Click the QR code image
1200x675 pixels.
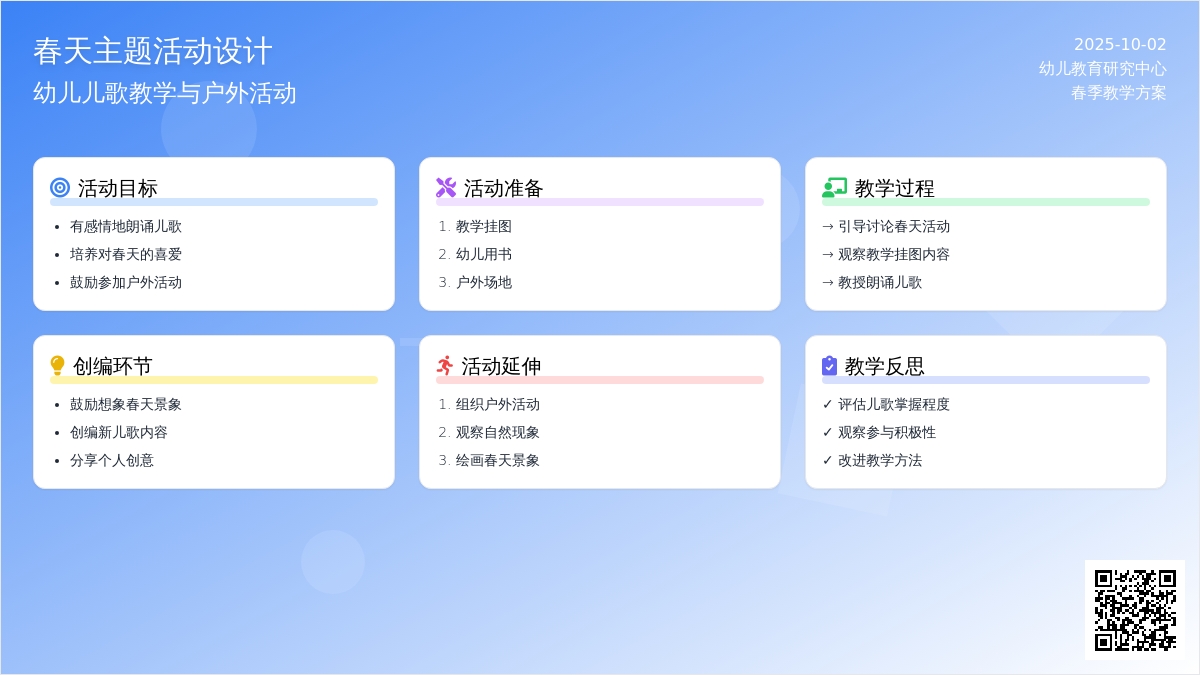1134,609
